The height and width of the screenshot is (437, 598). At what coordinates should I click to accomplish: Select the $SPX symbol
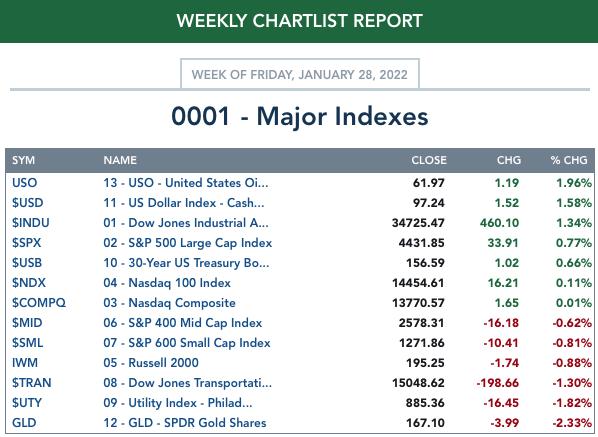click(26, 243)
